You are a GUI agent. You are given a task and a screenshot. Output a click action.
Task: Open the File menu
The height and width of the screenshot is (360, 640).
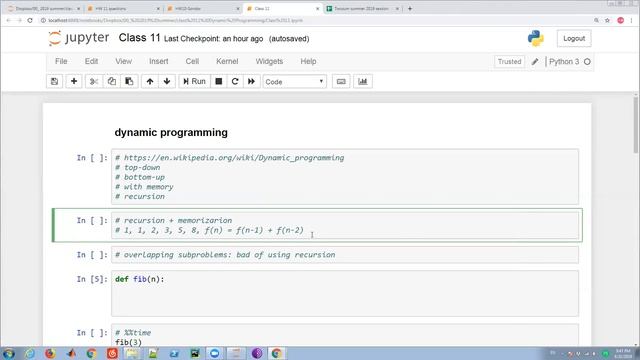coord(61,61)
